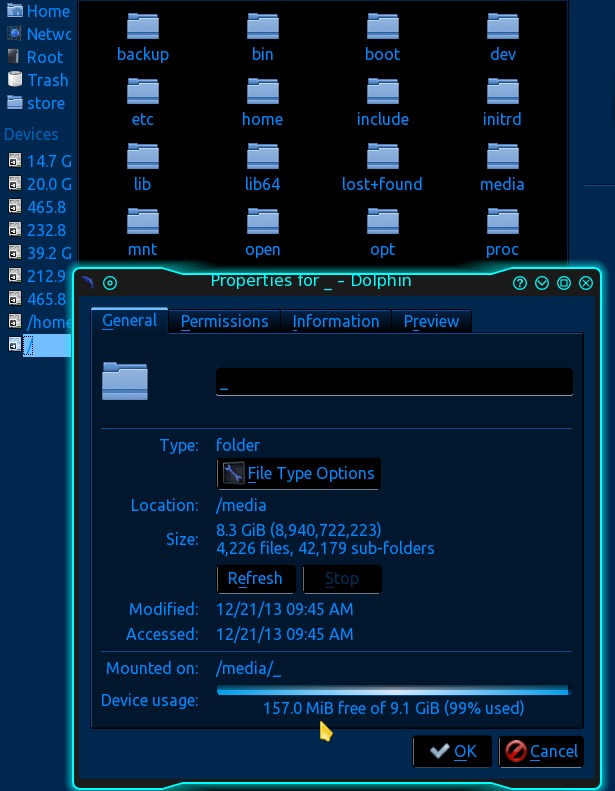
Task: Open the backup folder
Action: pos(143,38)
